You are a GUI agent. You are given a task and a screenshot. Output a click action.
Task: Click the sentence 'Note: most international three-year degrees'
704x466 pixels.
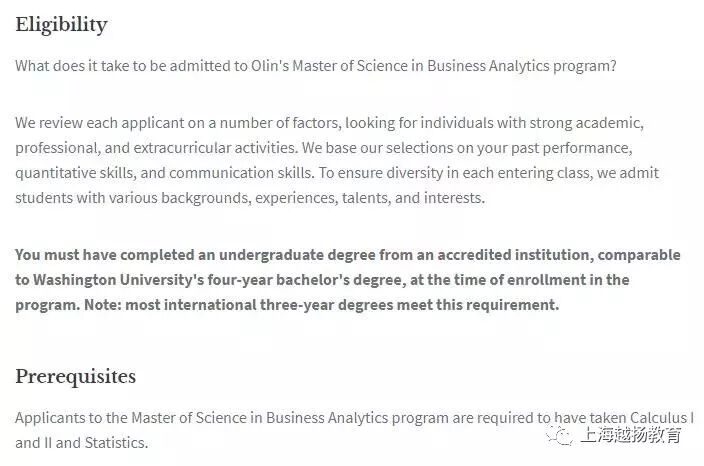click(322, 305)
